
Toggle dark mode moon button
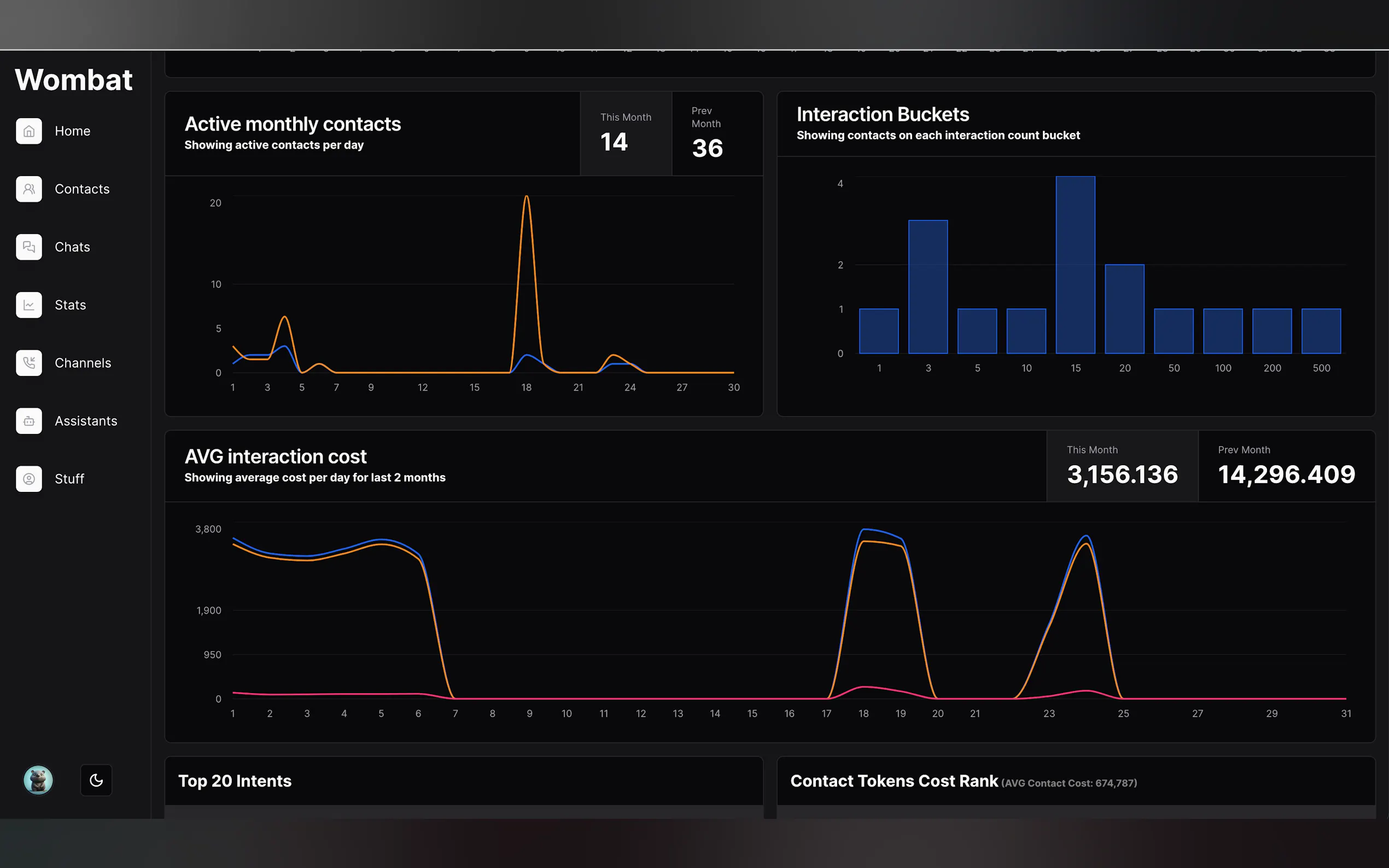pyautogui.click(x=96, y=780)
